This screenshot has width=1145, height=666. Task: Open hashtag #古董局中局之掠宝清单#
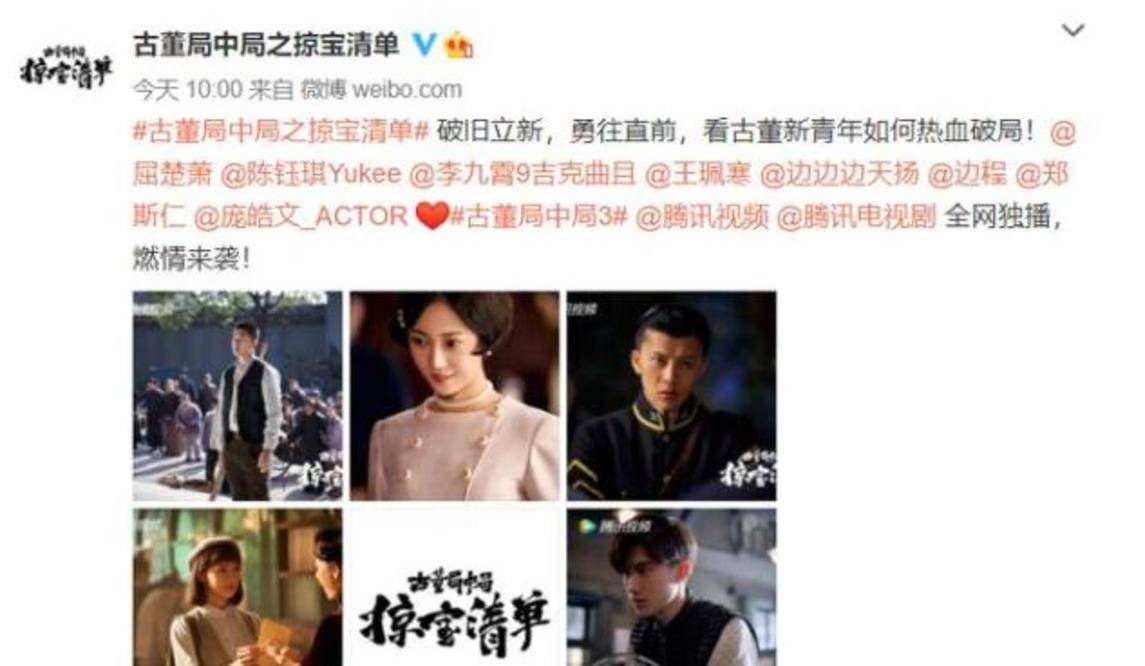(x=280, y=132)
